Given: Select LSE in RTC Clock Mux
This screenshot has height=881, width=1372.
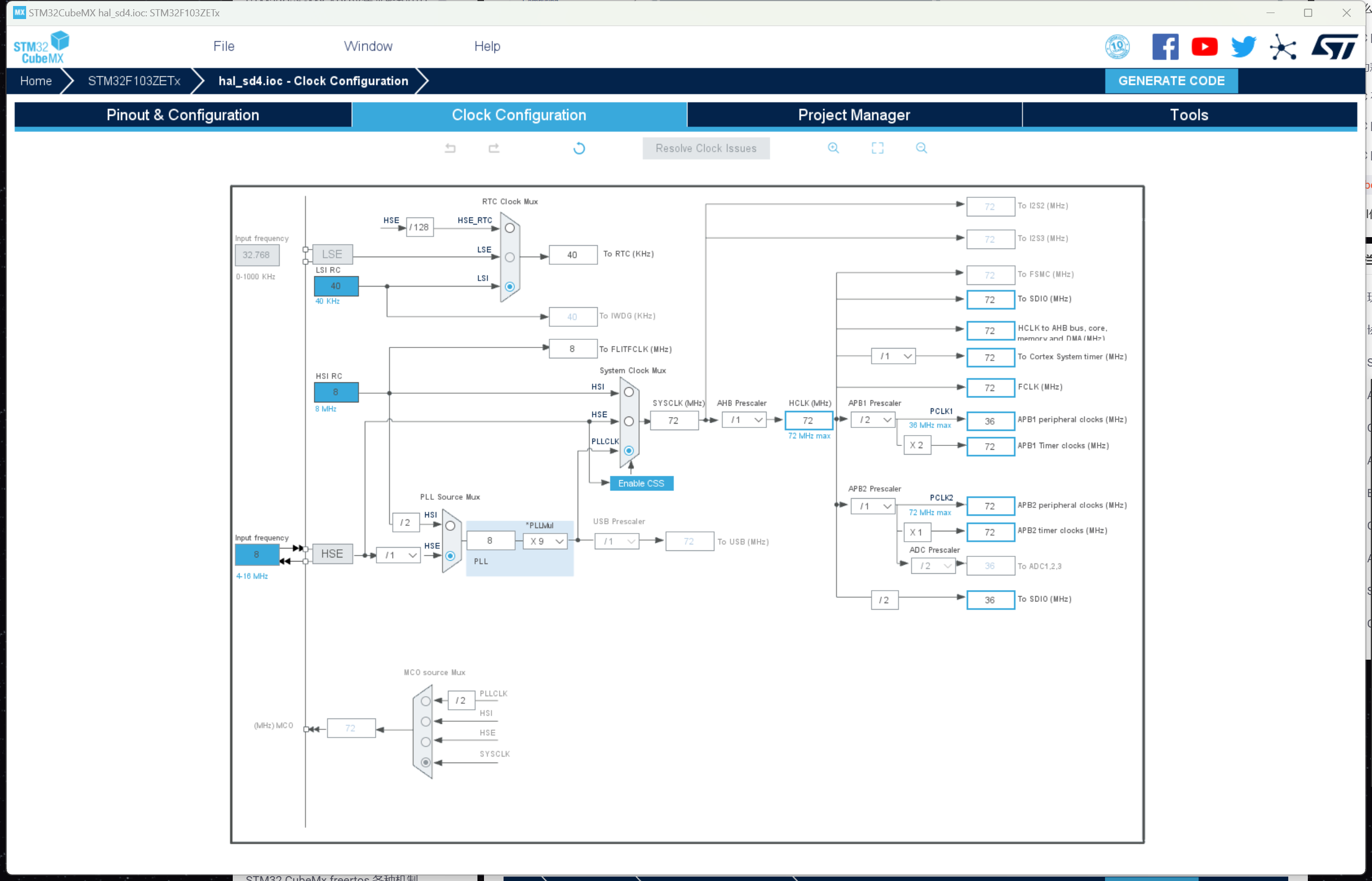Looking at the screenshot, I should coord(510,257).
